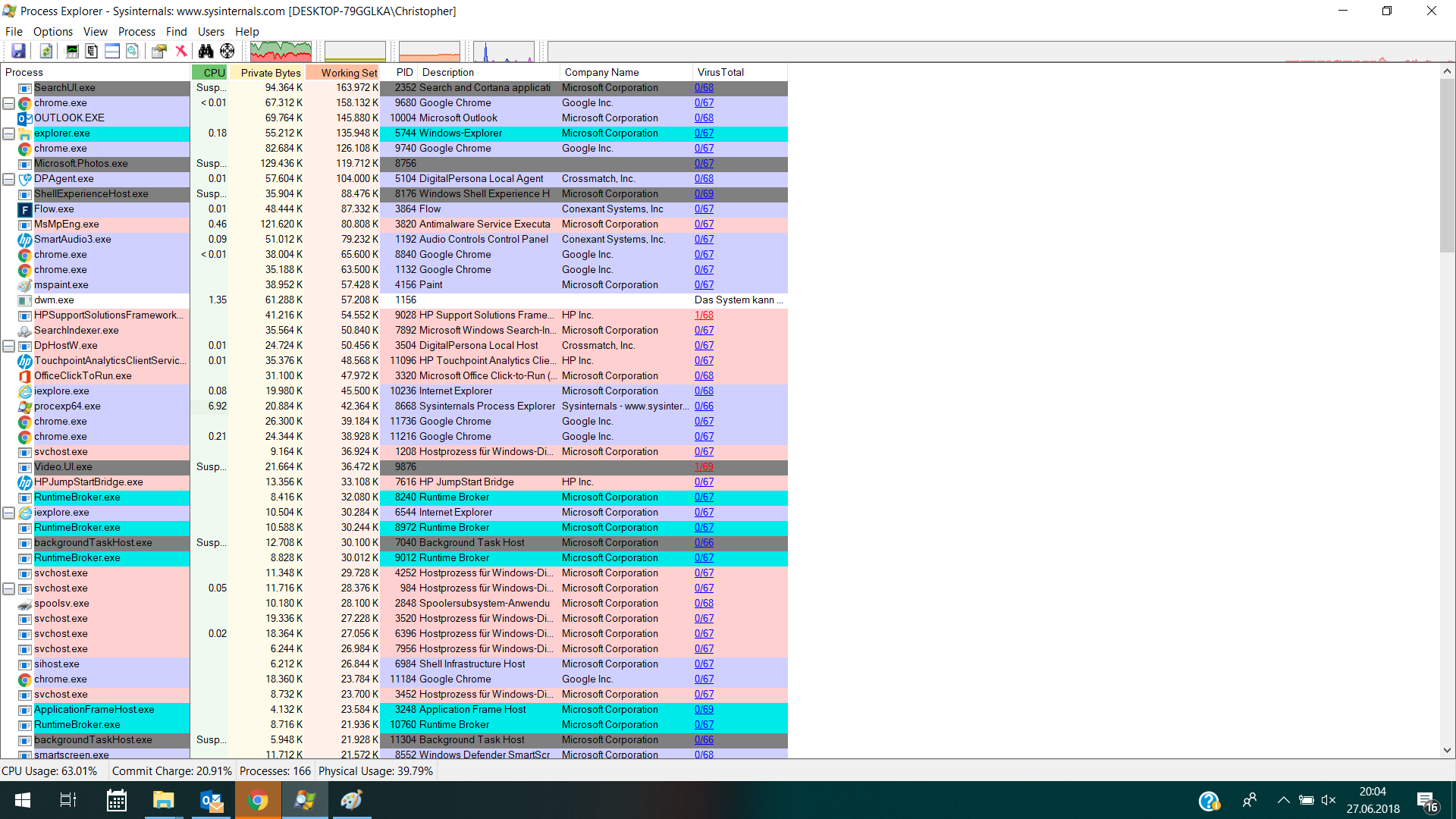Open VirusTotal 0/66 link for procexp64.exe
1456x819 pixels.
click(x=704, y=406)
